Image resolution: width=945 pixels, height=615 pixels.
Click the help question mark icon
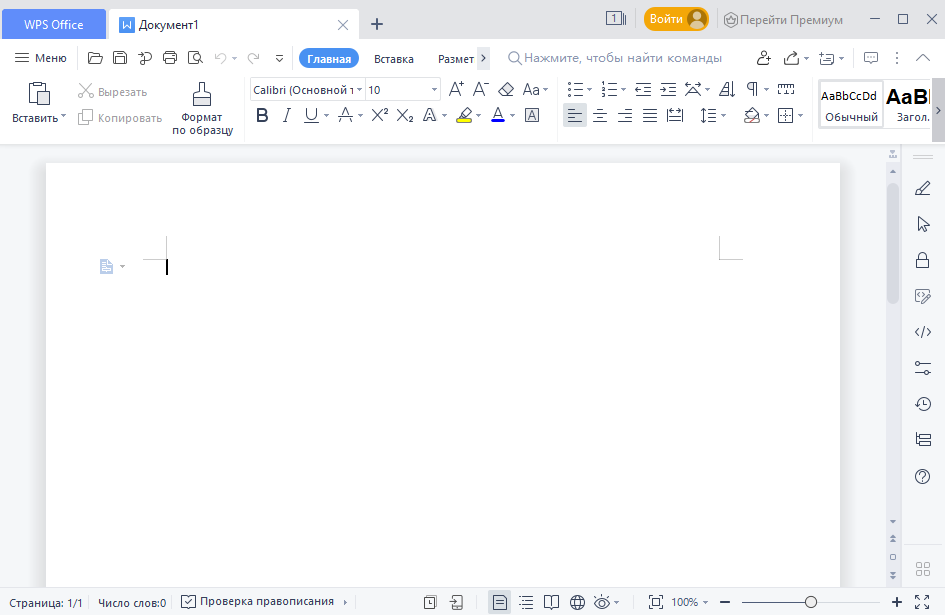(x=923, y=477)
